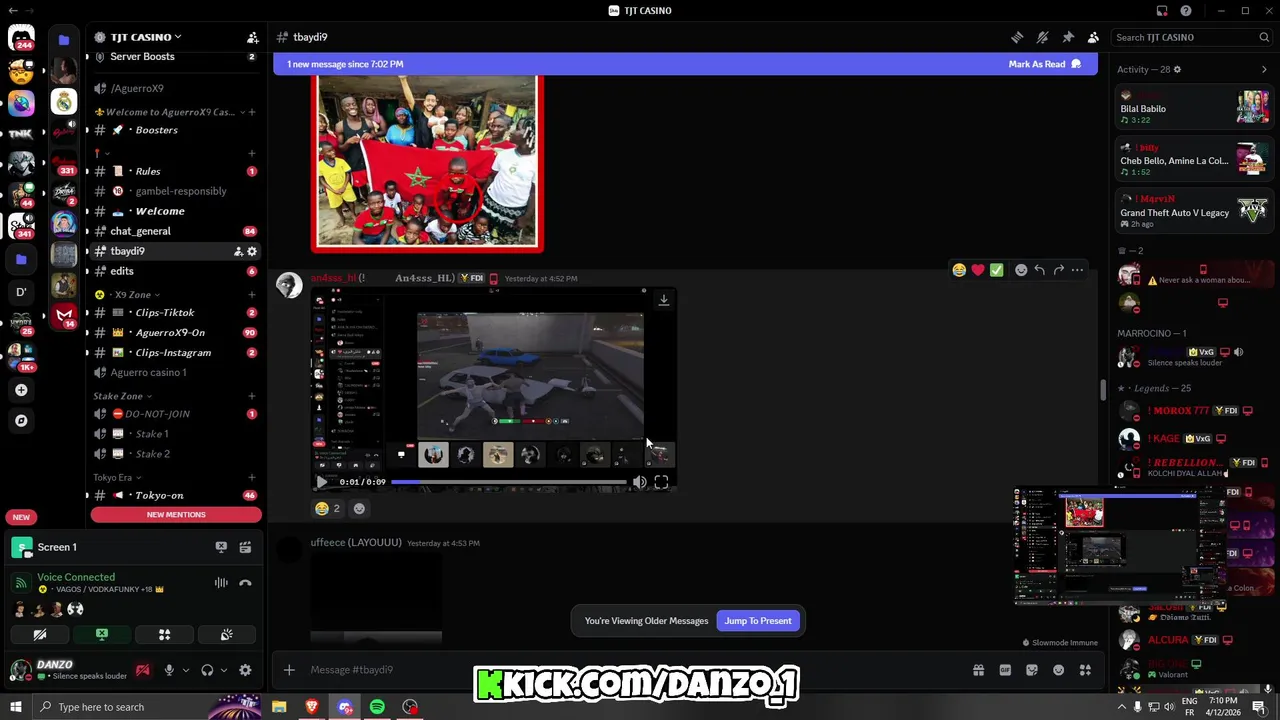Toggle noise suppression waveform icon
Image resolution: width=1280 pixels, height=720 pixels.
click(x=221, y=583)
